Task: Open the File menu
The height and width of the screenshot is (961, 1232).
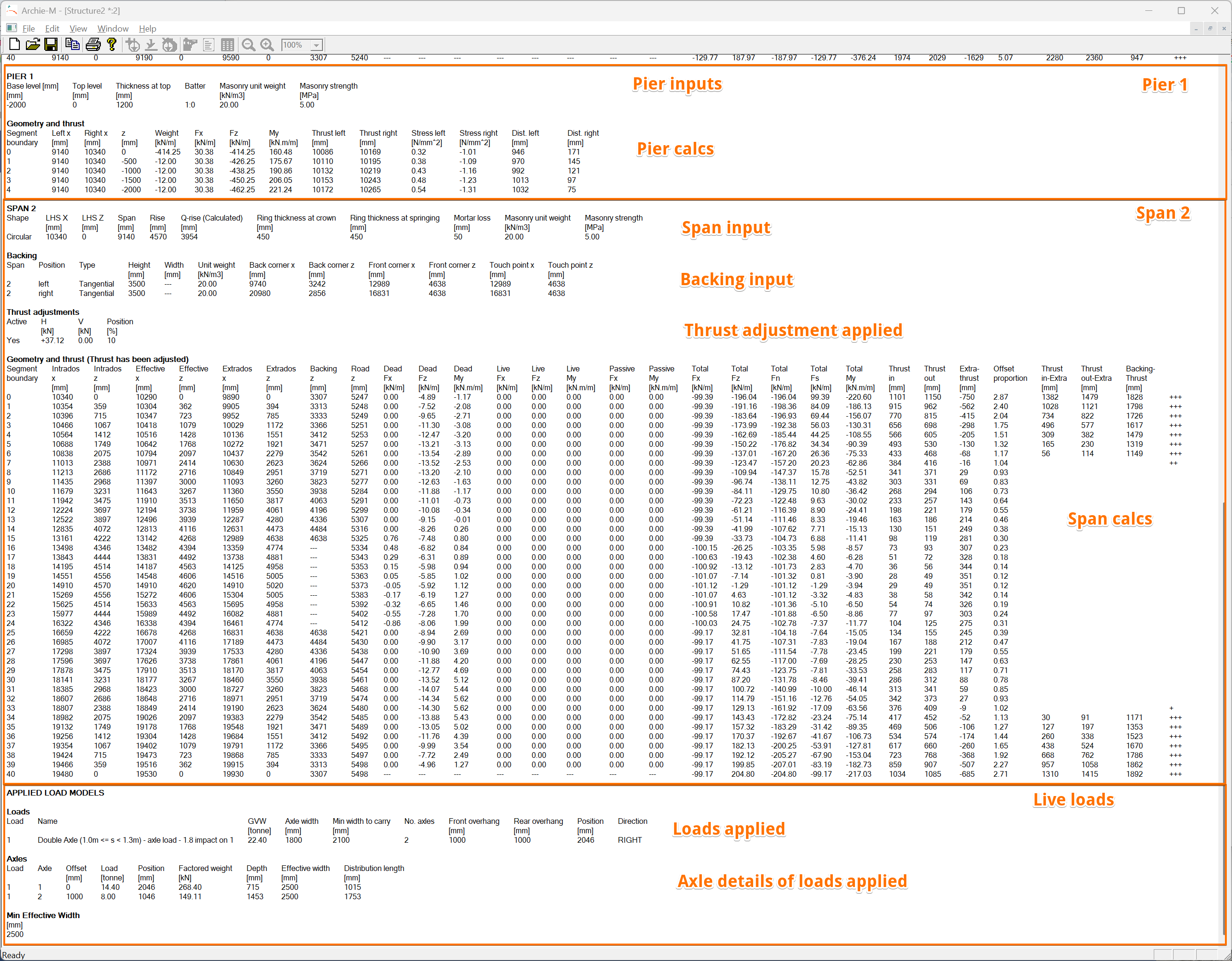Action: point(28,29)
